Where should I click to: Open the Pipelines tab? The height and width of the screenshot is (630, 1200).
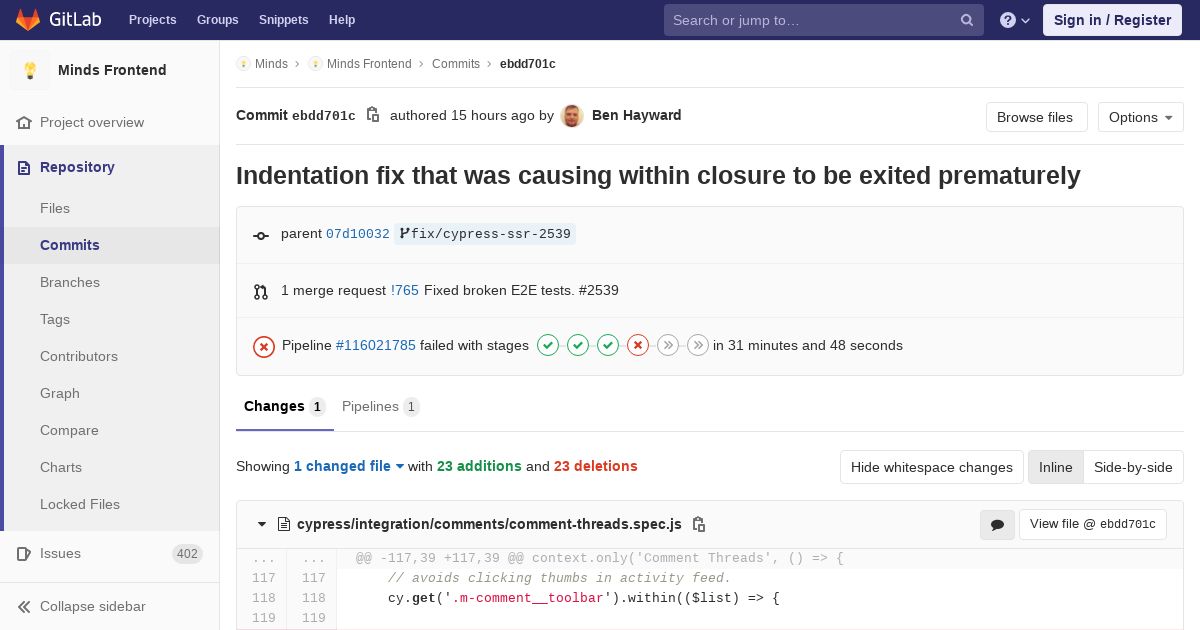tap(381, 406)
